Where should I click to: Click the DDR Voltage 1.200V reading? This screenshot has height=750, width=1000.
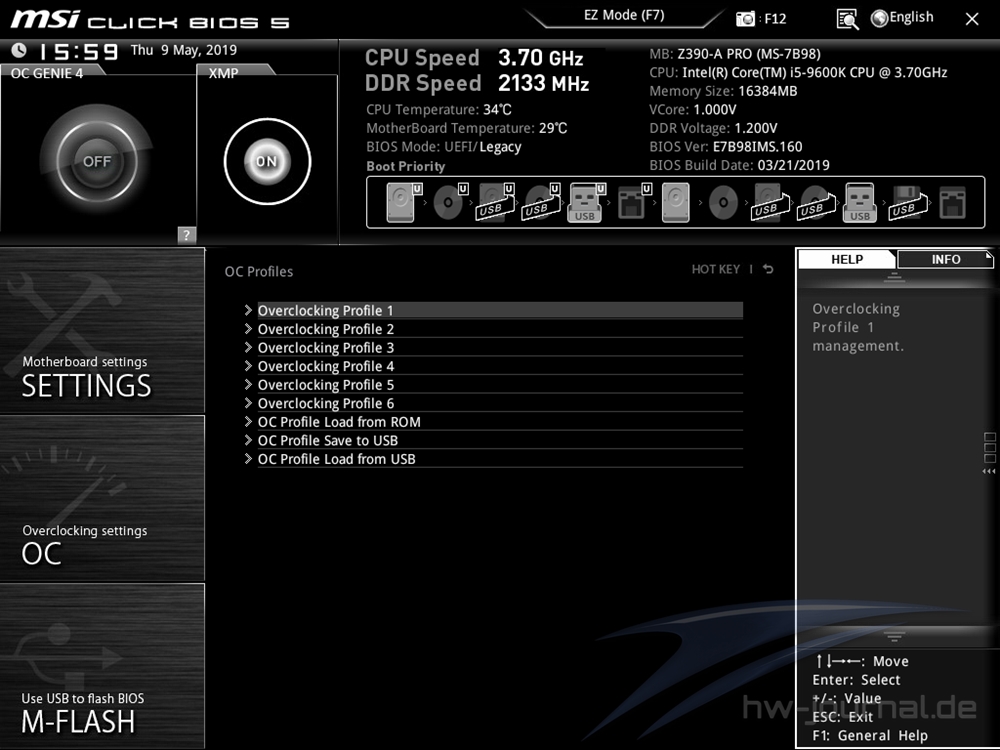click(x=713, y=128)
